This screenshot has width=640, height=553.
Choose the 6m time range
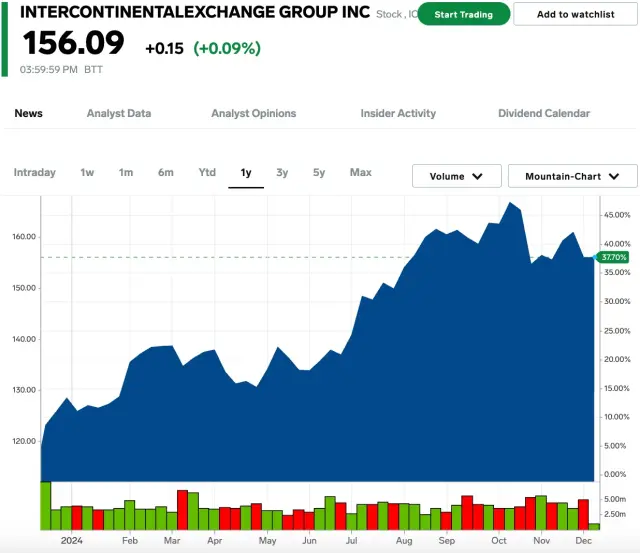coord(165,173)
